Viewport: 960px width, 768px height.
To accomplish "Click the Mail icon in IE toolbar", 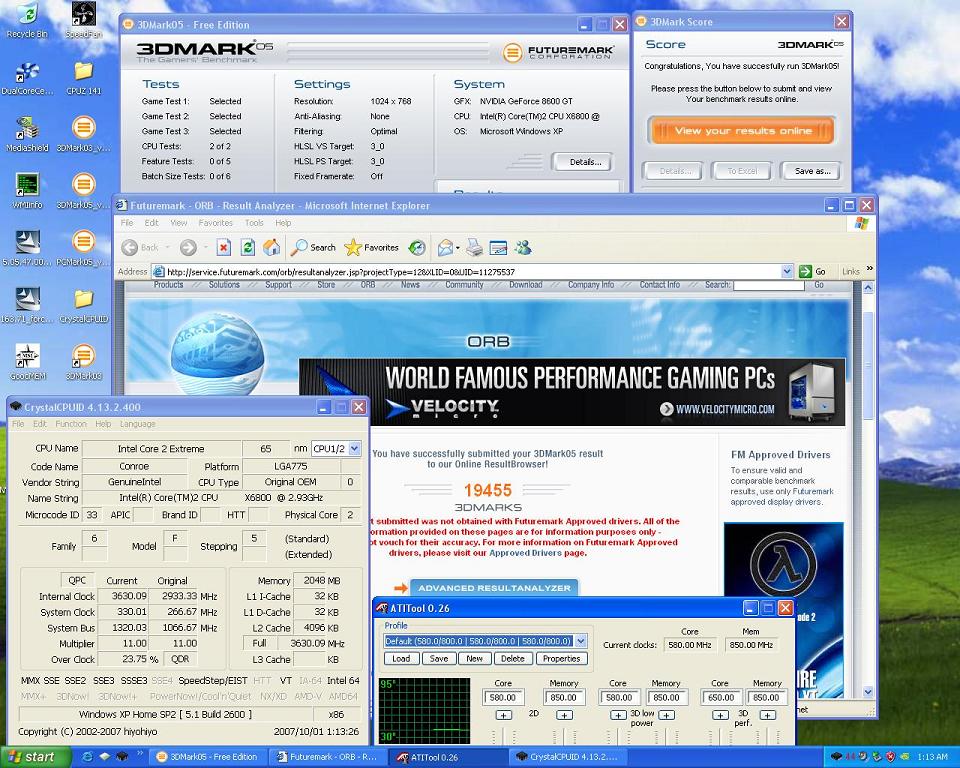I will tap(445, 247).
